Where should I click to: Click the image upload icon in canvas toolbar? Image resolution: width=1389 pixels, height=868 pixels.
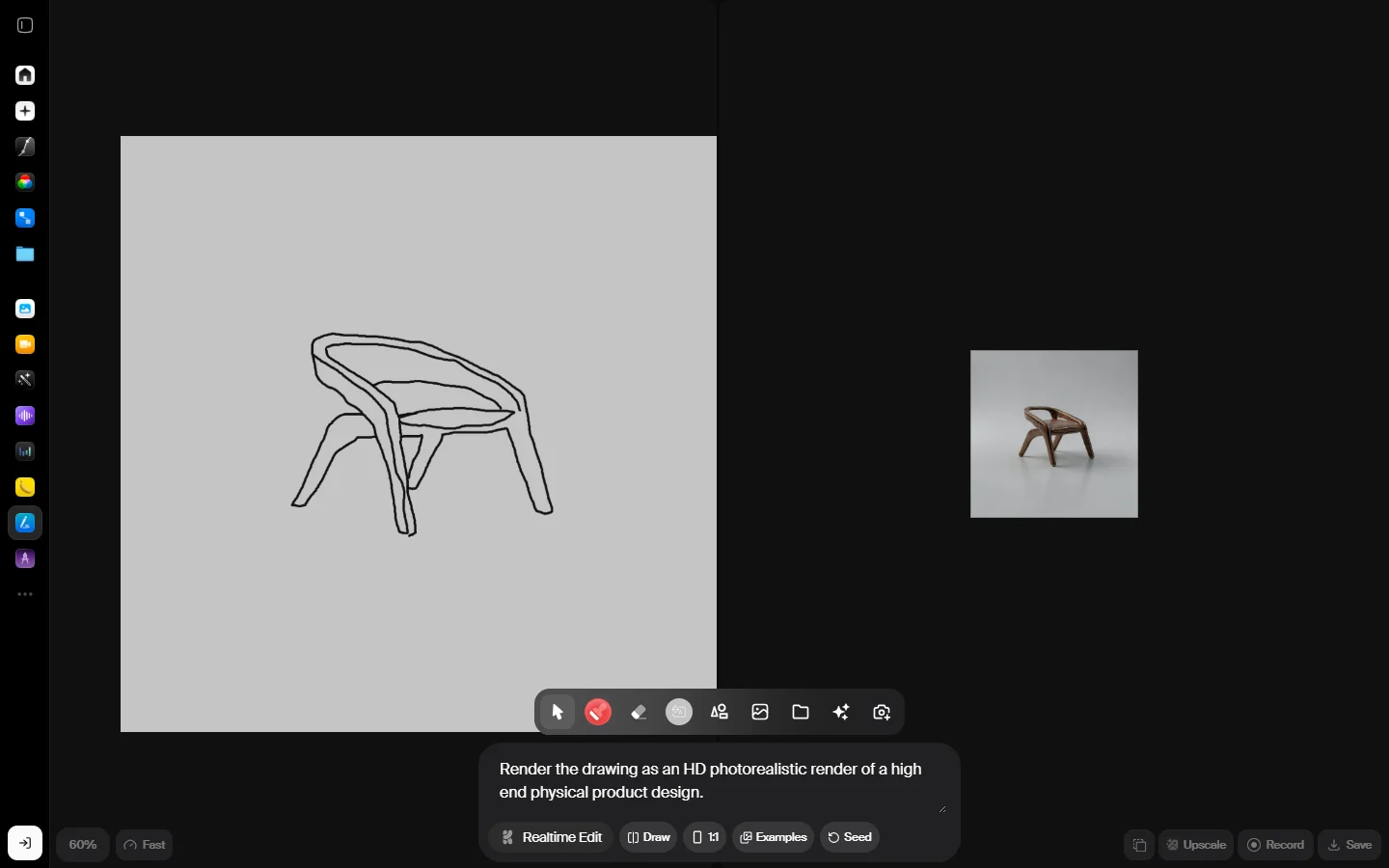coord(761,713)
